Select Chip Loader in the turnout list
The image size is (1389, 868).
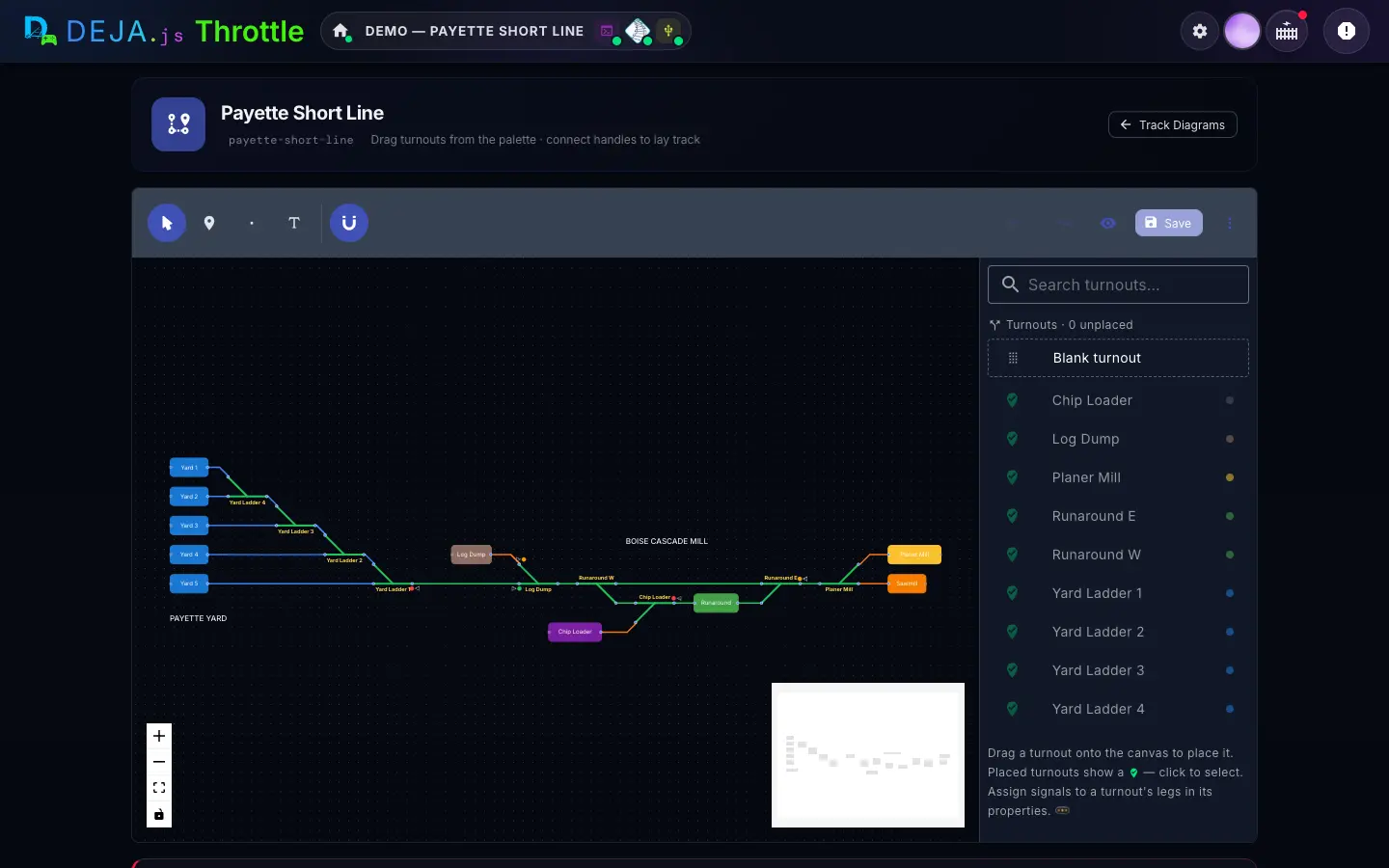click(x=1118, y=400)
